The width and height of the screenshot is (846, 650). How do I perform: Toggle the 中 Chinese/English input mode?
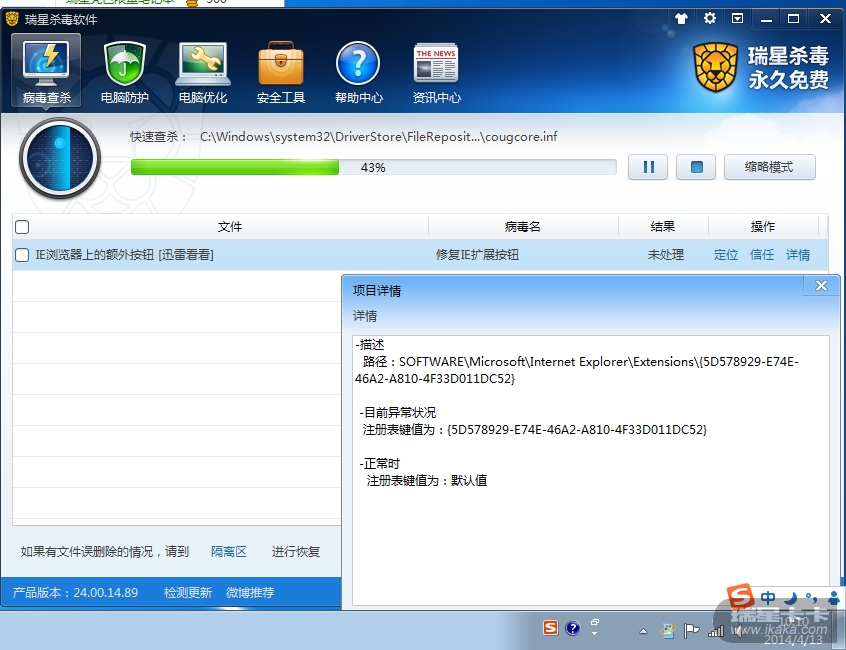(x=768, y=597)
